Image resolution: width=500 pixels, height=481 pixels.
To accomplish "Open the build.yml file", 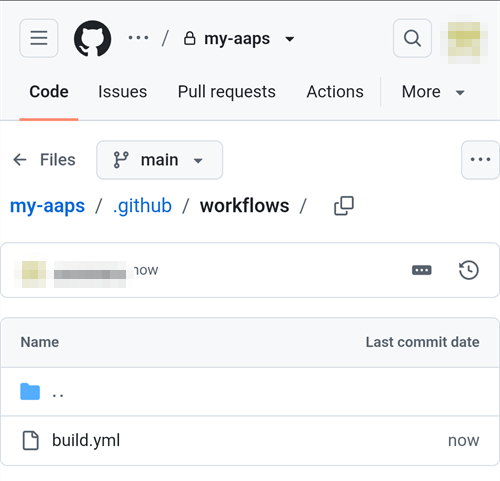I will [x=86, y=440].
